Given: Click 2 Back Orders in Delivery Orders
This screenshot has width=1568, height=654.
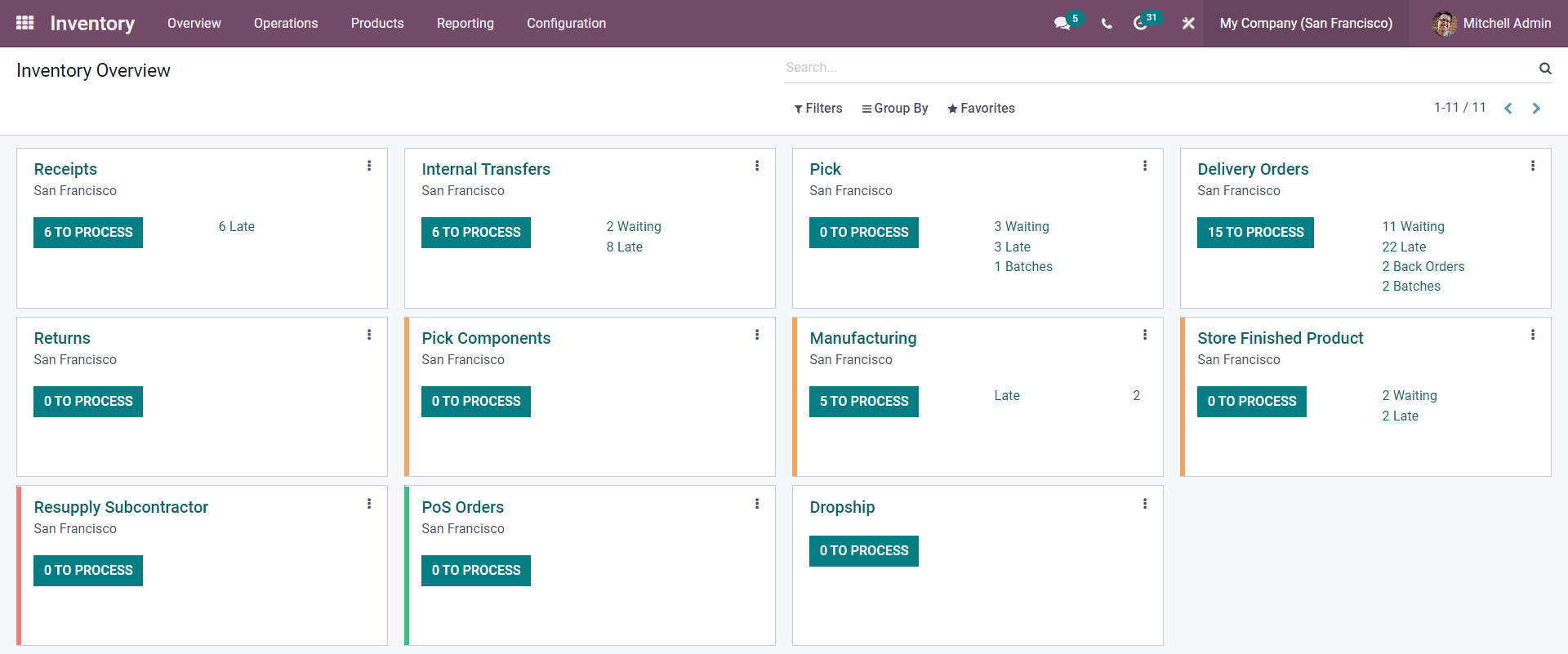Looking at the screenshot, I should coord(1423,267).
